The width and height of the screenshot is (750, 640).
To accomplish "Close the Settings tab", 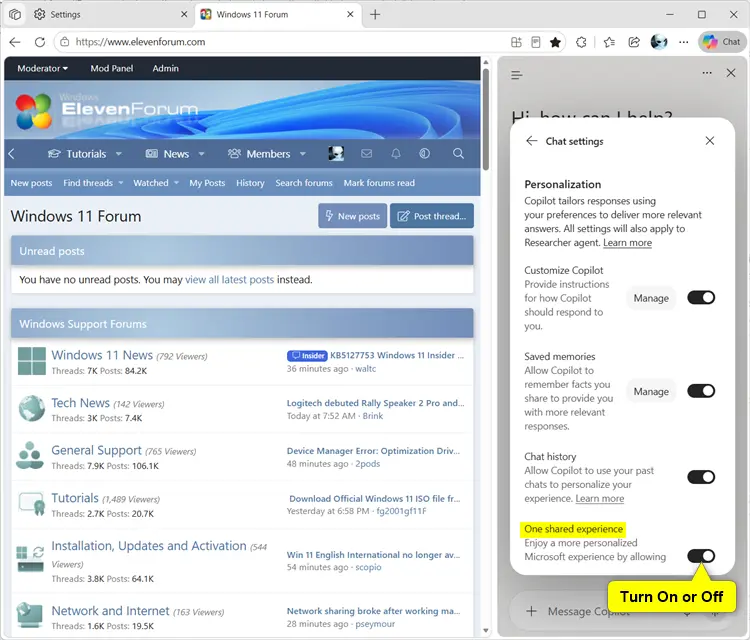I will 184,14.
